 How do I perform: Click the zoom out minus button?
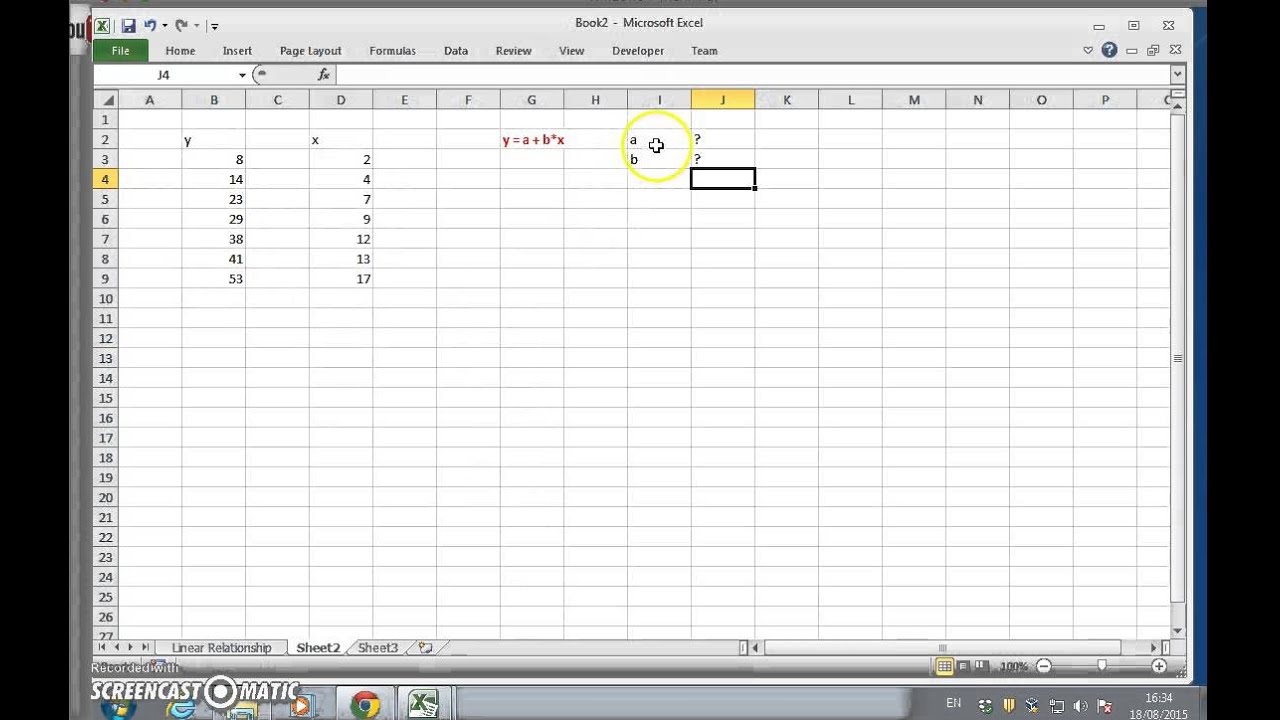coord(1044,666)
